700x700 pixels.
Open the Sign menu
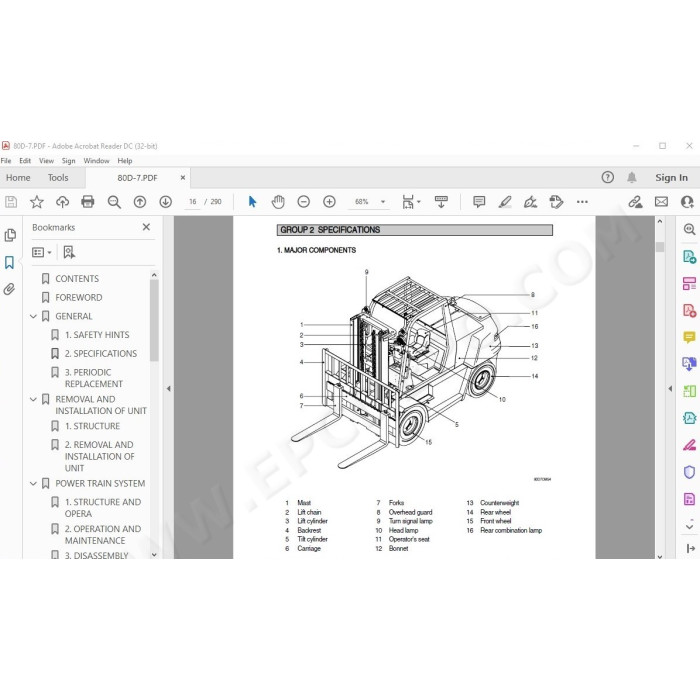point(68,161)
